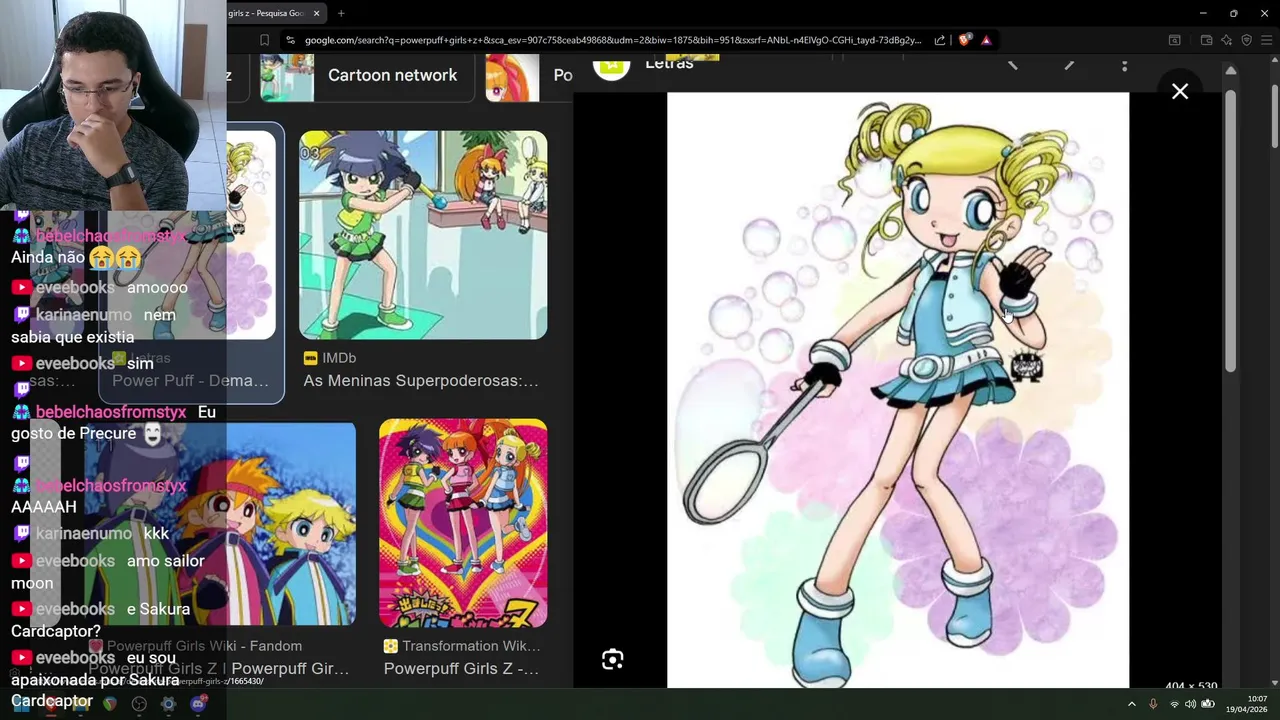Viewport: 1280px width, 720px height.
Task: Click karinaenumo username on kkk message
Action: coord(84,534)
